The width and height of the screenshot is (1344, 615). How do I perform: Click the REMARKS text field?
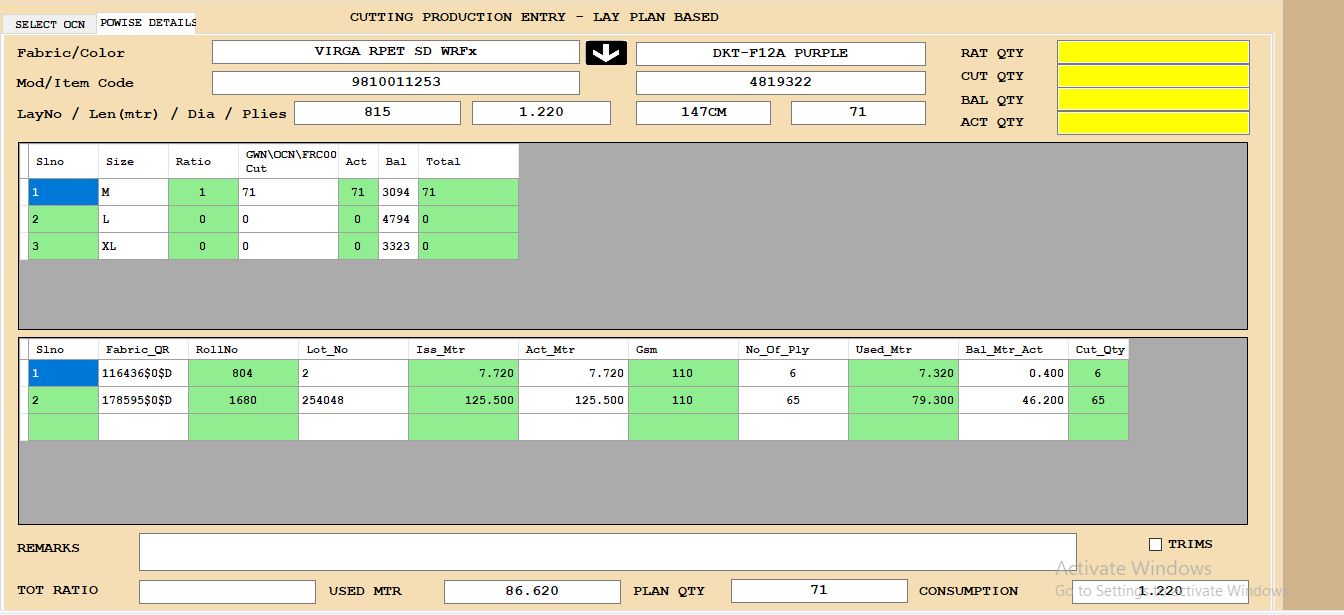click(x=607, y=551)
